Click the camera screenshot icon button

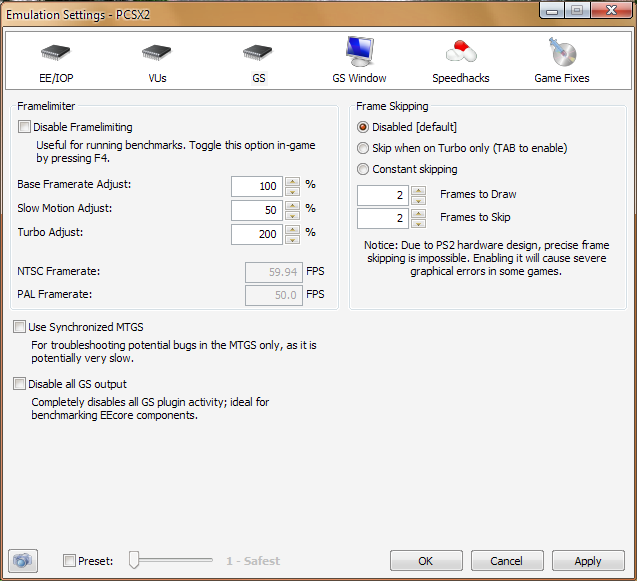point(23,561)
